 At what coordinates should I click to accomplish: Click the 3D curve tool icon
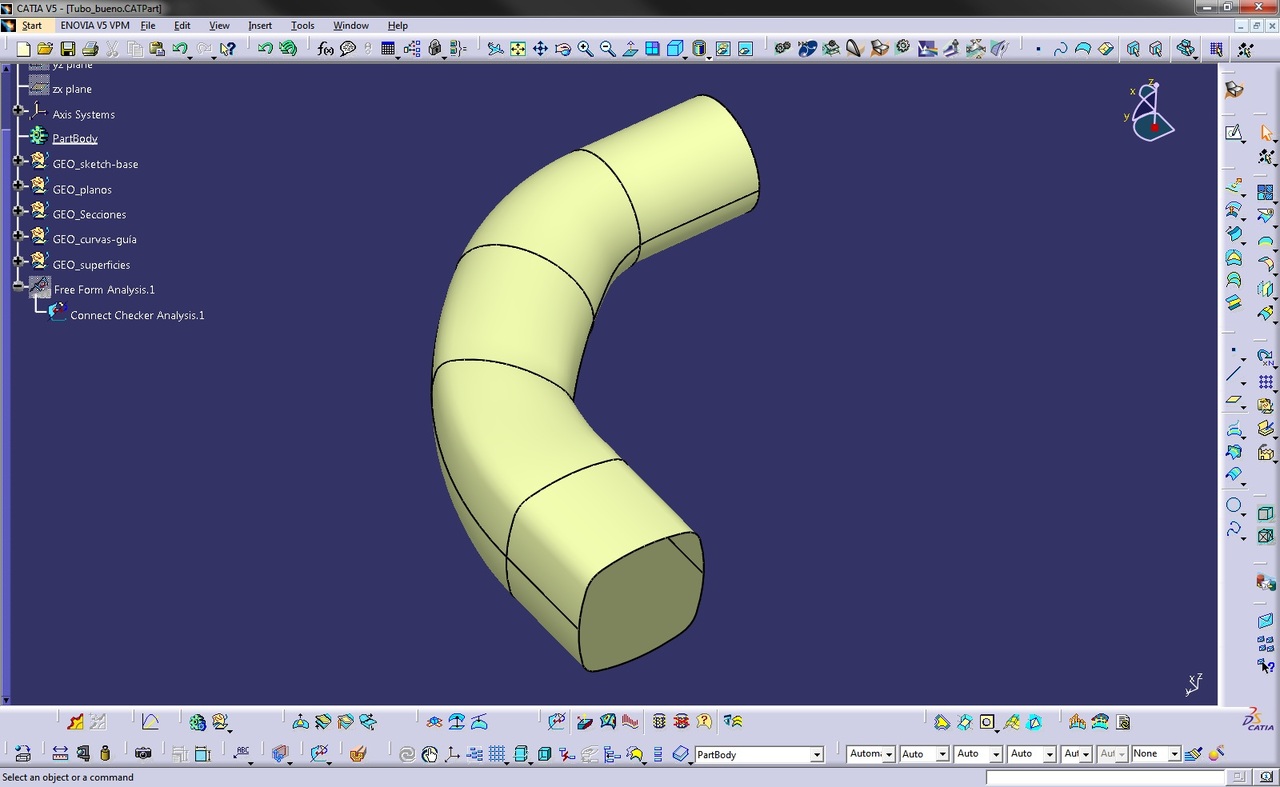click(1060, 48)
